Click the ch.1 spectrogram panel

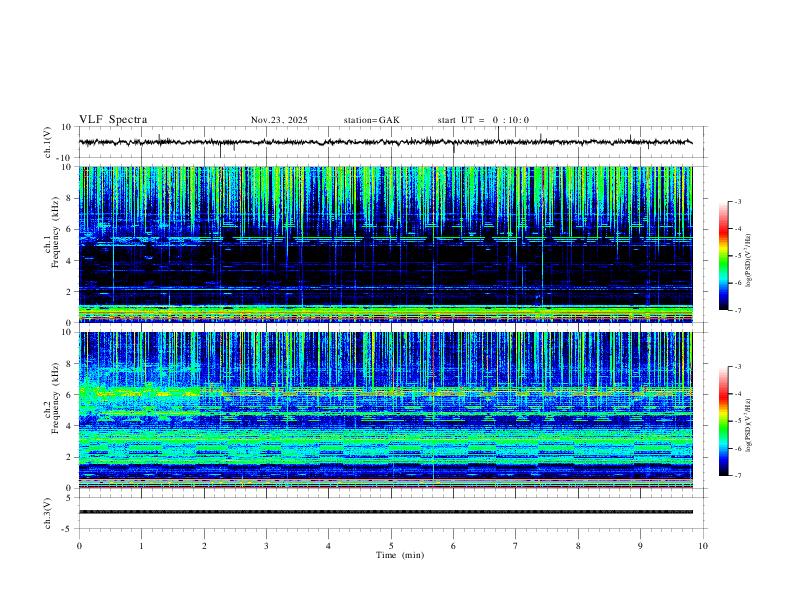(x=386, y=244)
